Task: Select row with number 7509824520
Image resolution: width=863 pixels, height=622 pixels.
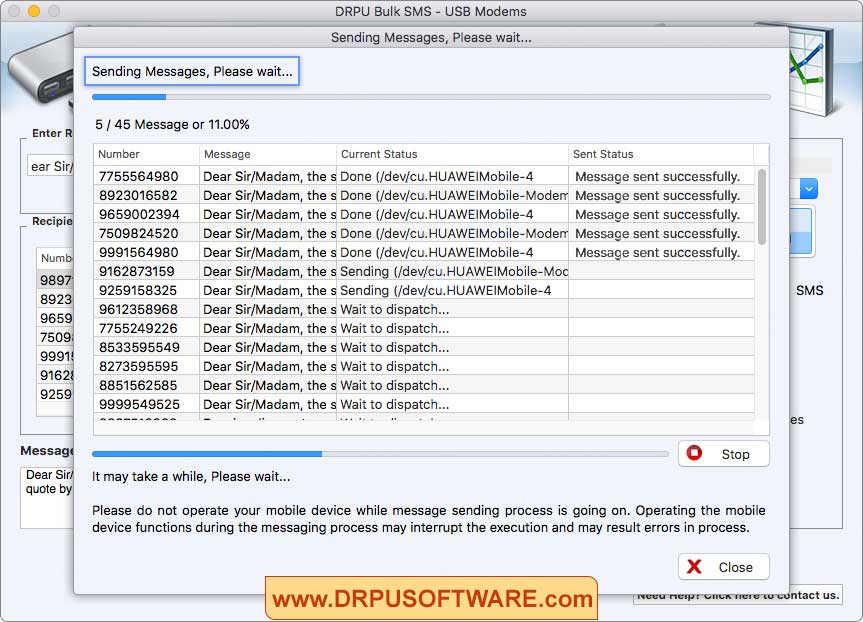Action: click(424, 233)
